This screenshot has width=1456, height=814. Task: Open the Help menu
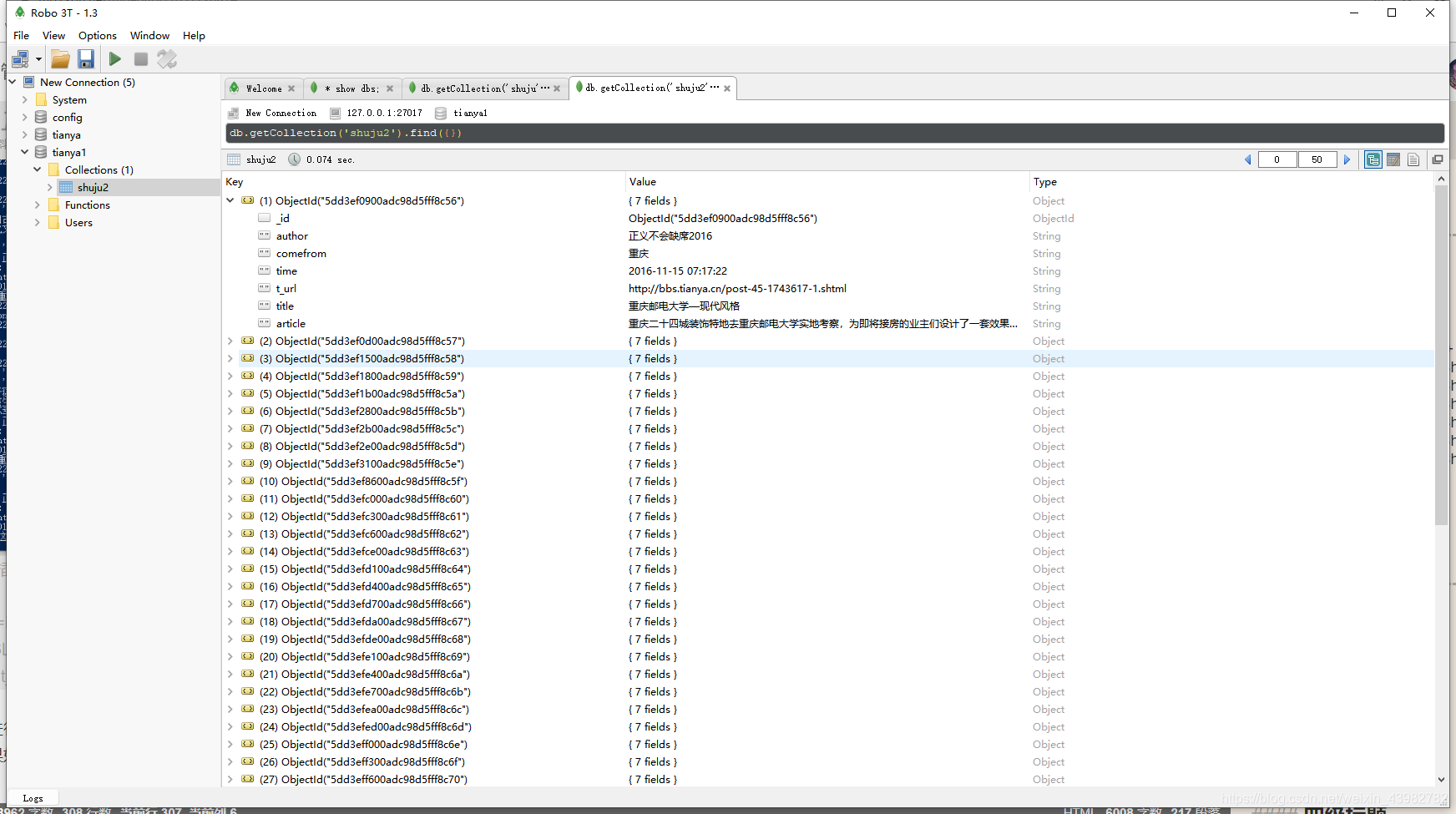click(x=194, y=36)
